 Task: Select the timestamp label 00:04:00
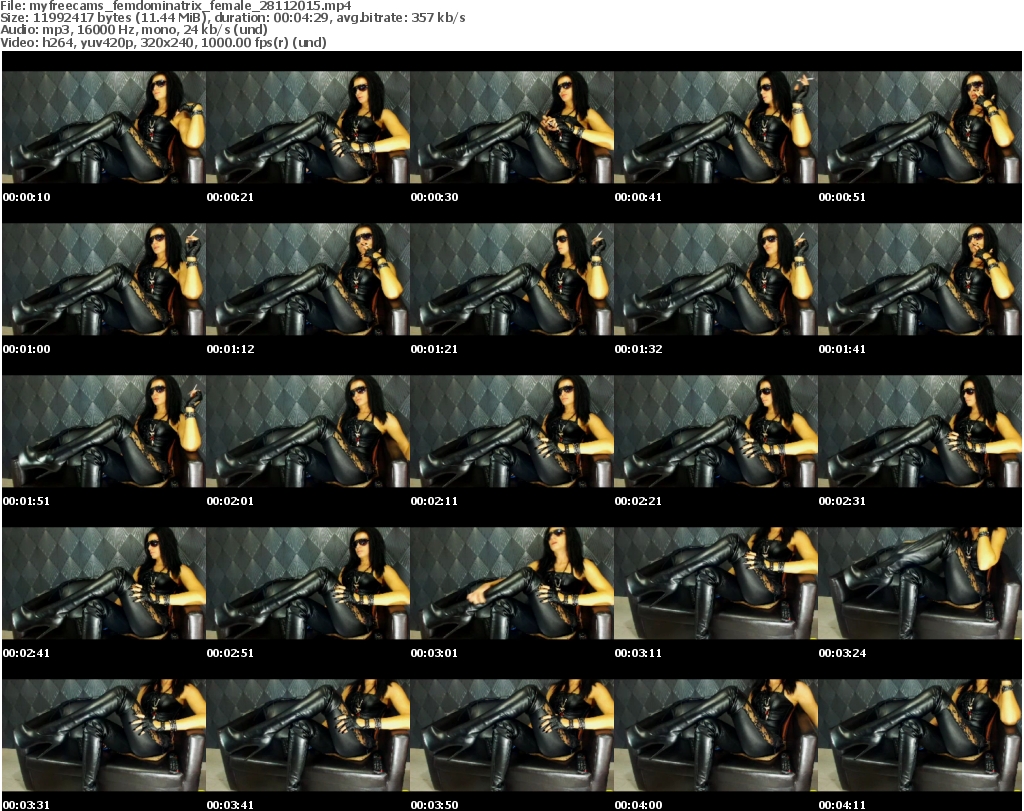click(x=638, y=804)
